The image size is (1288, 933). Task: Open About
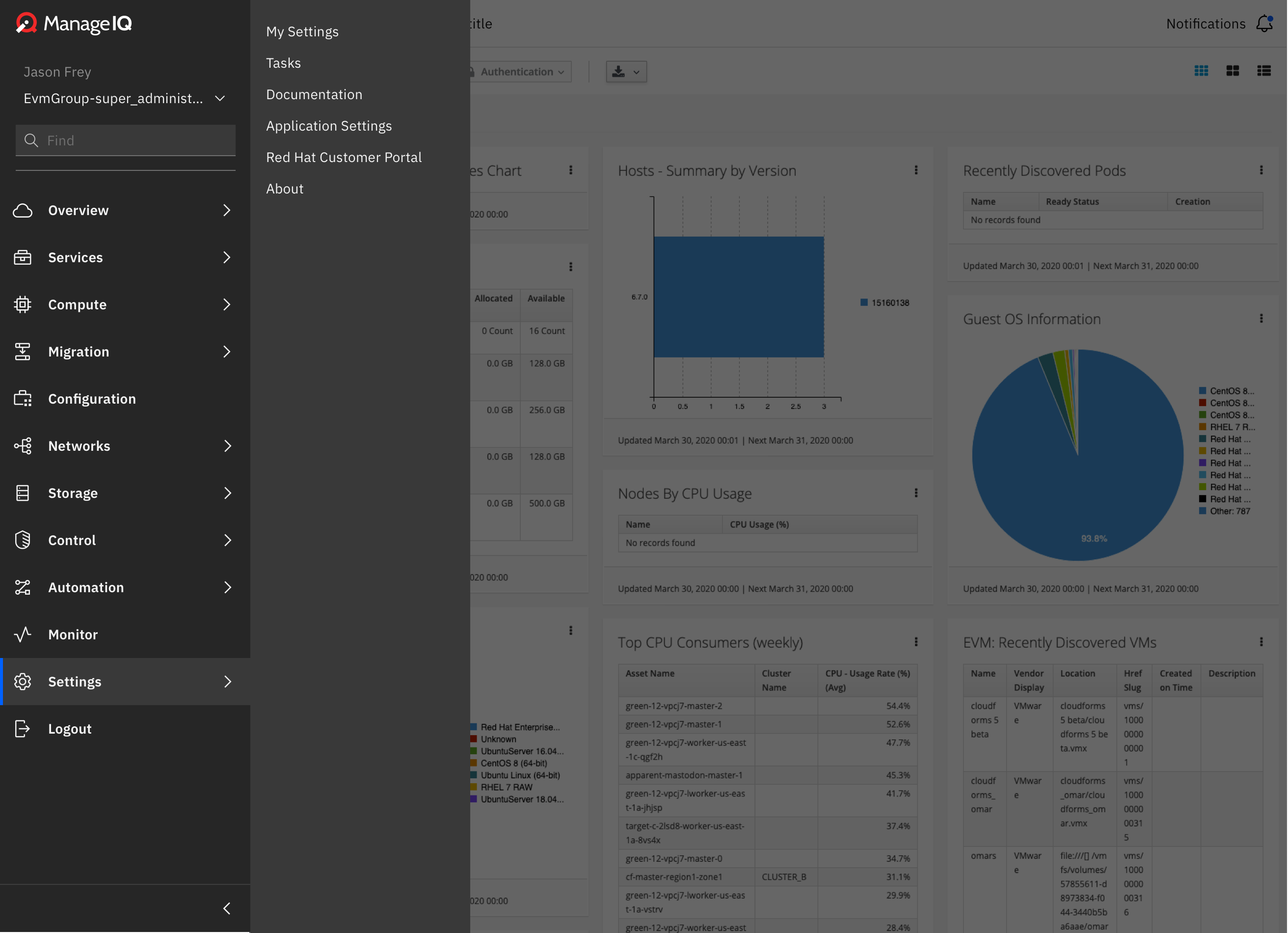pos(285,189)
